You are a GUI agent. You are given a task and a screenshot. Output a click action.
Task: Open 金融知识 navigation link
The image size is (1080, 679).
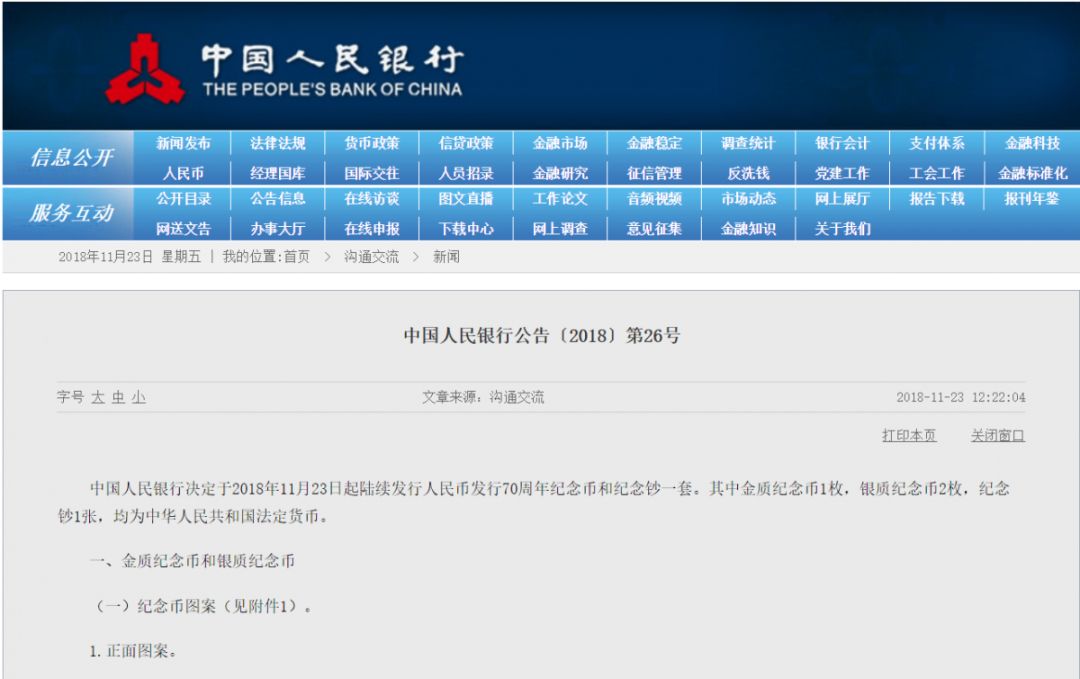point(749,229)
